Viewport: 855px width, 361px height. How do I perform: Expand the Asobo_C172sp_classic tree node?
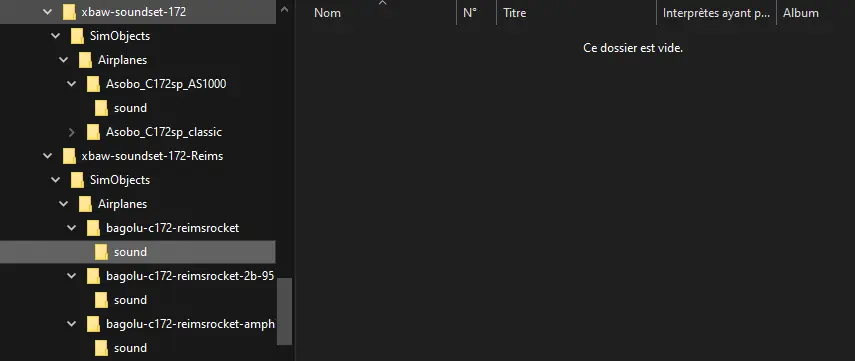(71, 132)
